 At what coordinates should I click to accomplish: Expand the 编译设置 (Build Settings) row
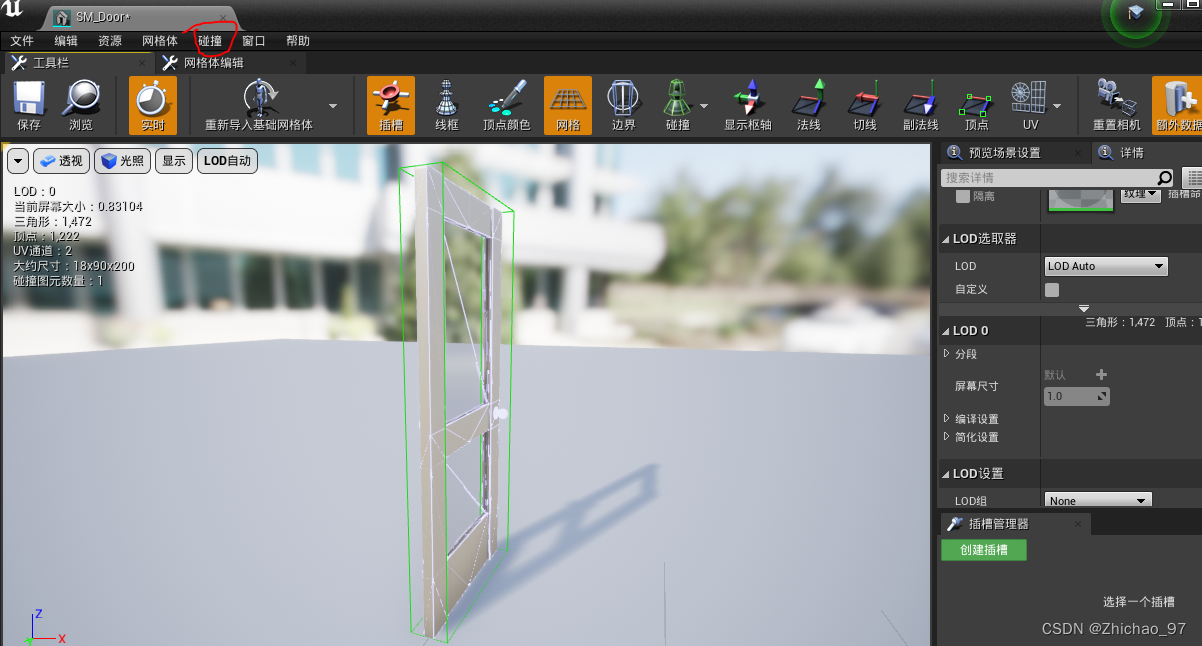[x=947, y=418]
